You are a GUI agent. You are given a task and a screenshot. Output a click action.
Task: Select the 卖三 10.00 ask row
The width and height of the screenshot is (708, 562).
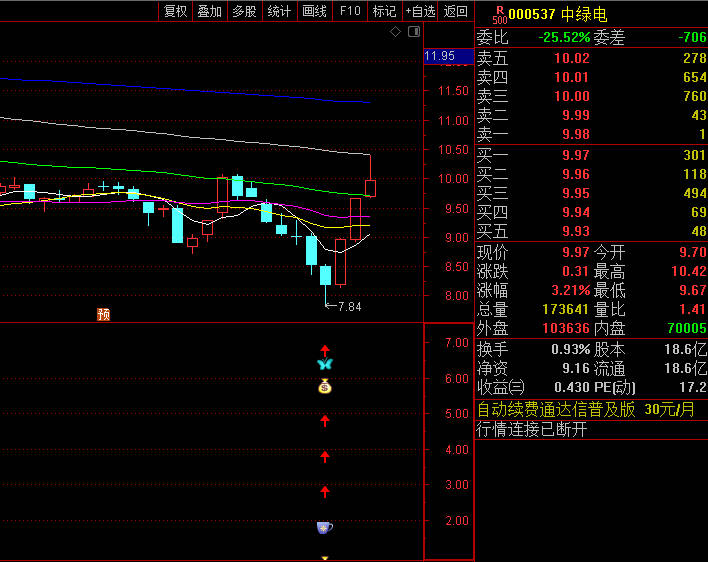point(592,96)
